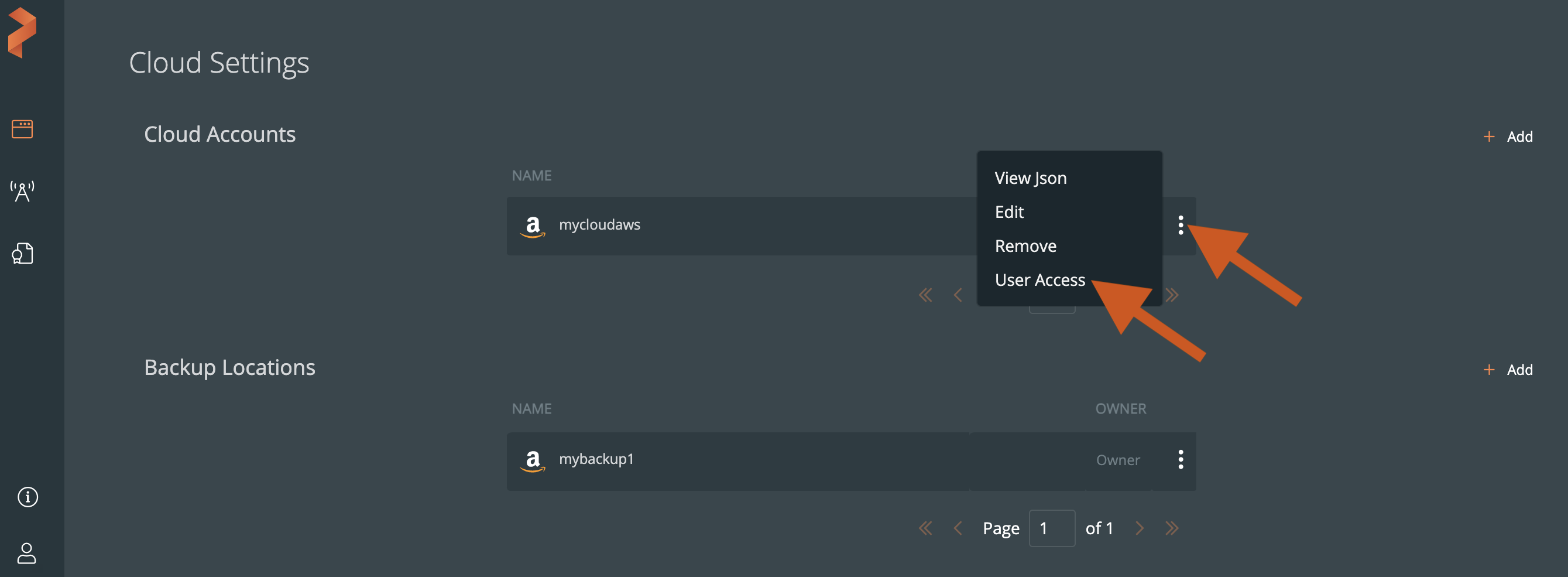Add a new backup location
This screenshot has width=1568, height=577.
click(x=1508, y=370)
